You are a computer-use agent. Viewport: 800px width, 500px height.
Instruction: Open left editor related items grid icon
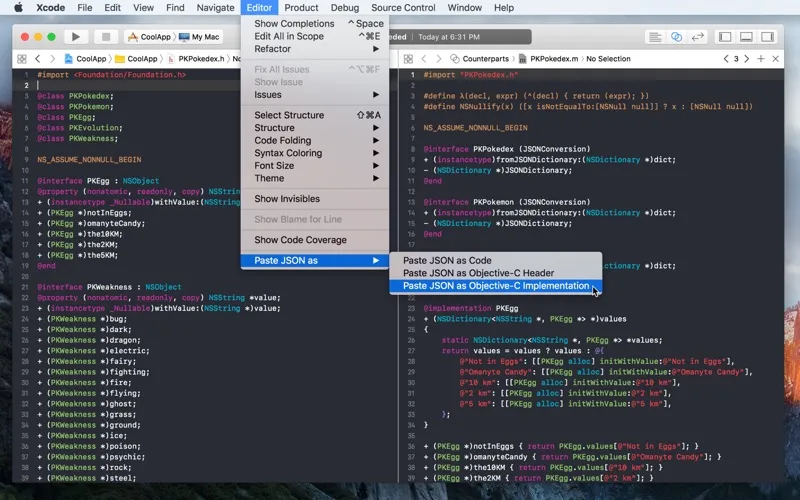(22, 59)
